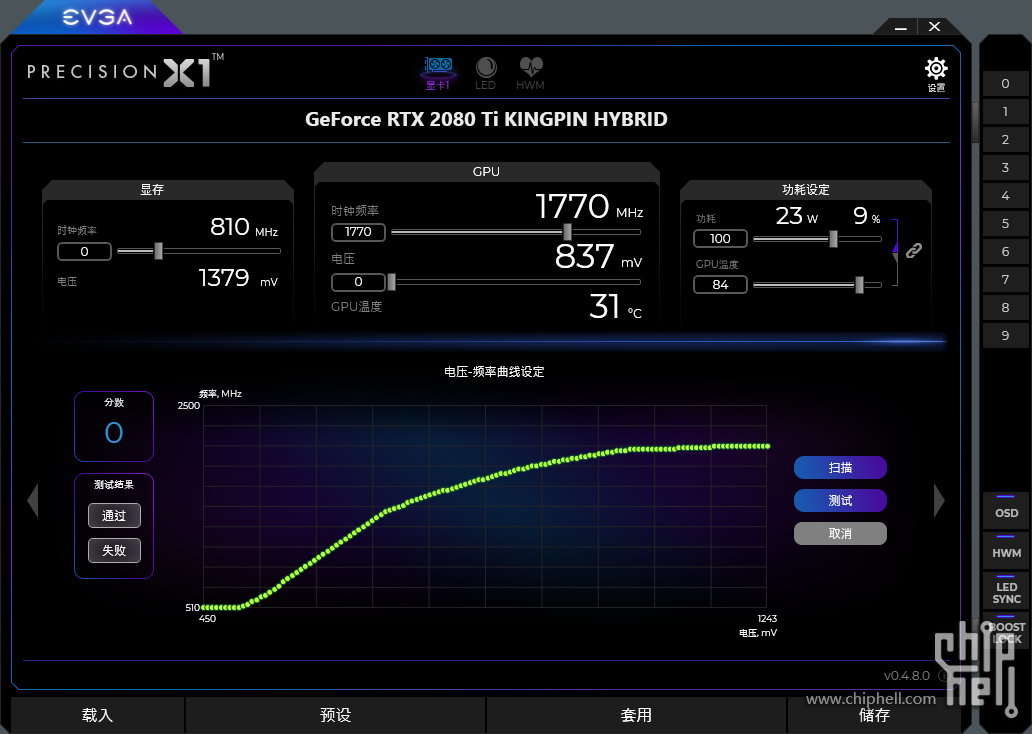Click 储存 save at bottom
Image resolution: width=1032 pixels, height=734 pixels.
coord(874,715)
